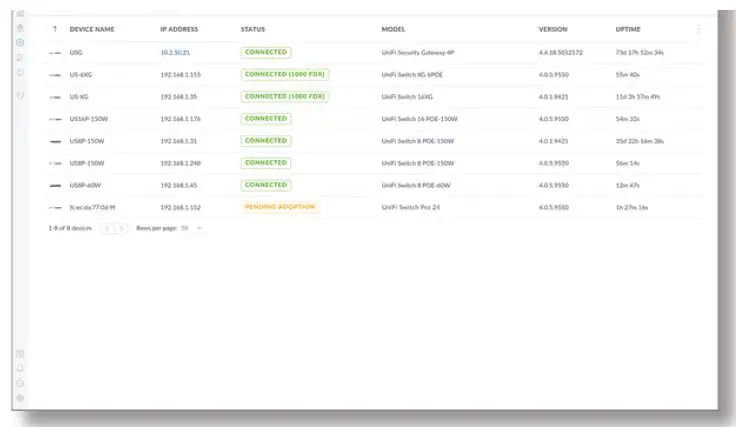736x427 pixels.
Task: Click IP address 192.168.1.35
Action: pyautogui.click(x=179, y=97)
